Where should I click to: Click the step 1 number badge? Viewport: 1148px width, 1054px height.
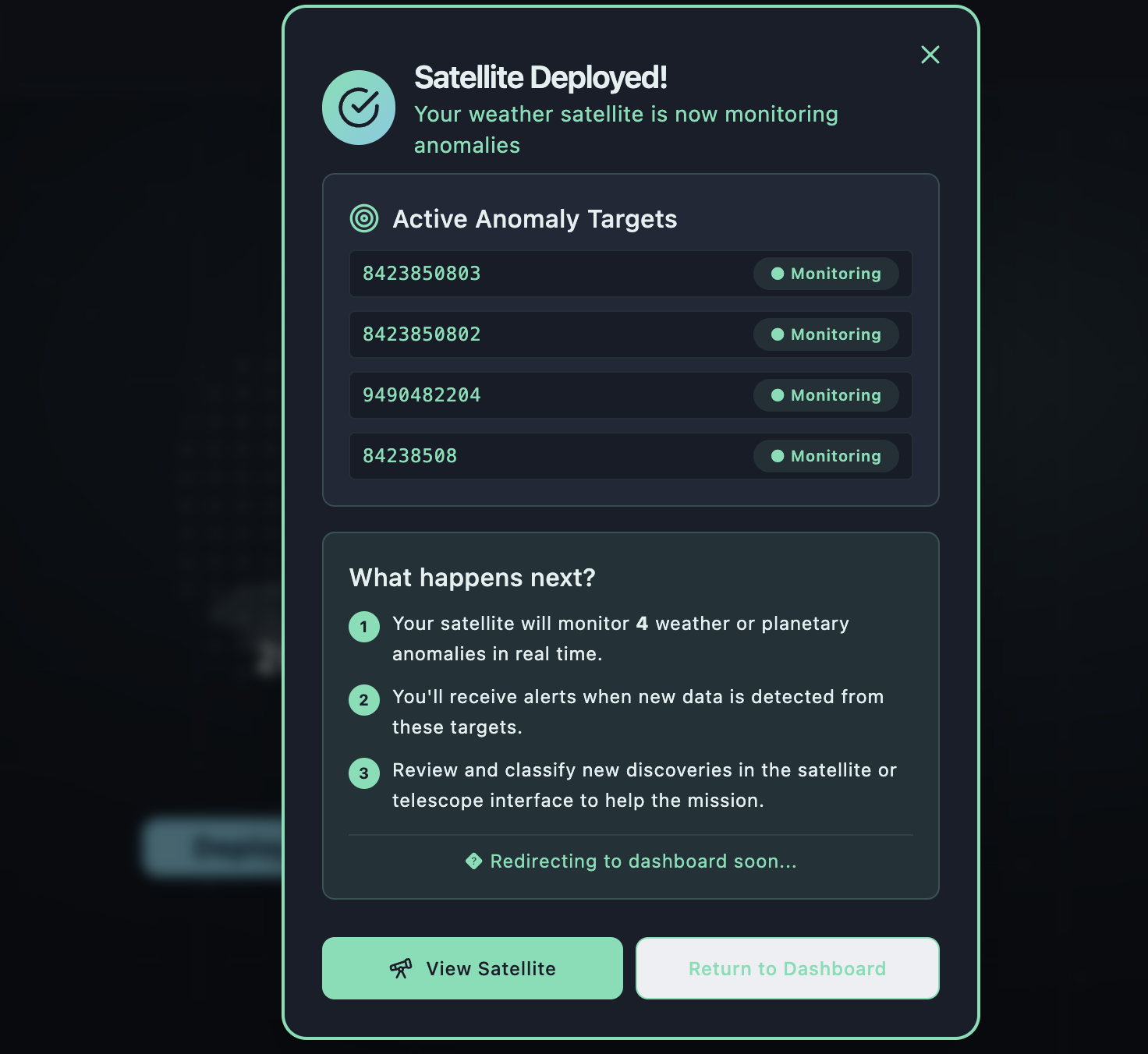(x=364, y=627)
